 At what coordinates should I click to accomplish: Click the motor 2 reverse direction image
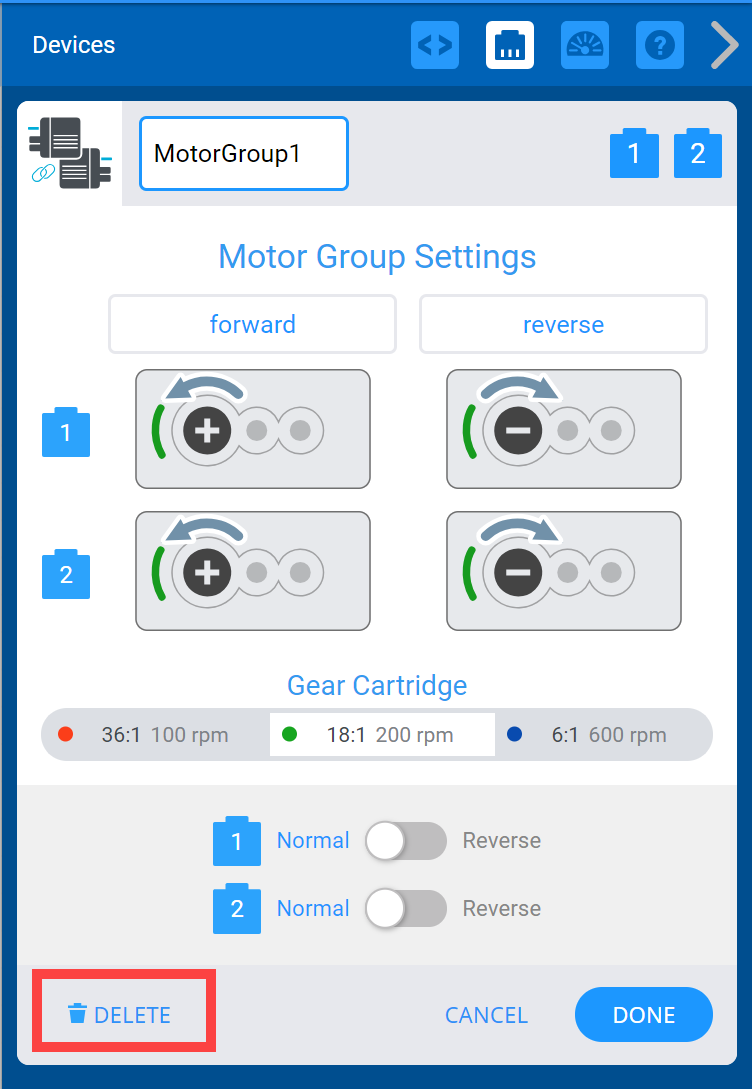click(563, 571)
